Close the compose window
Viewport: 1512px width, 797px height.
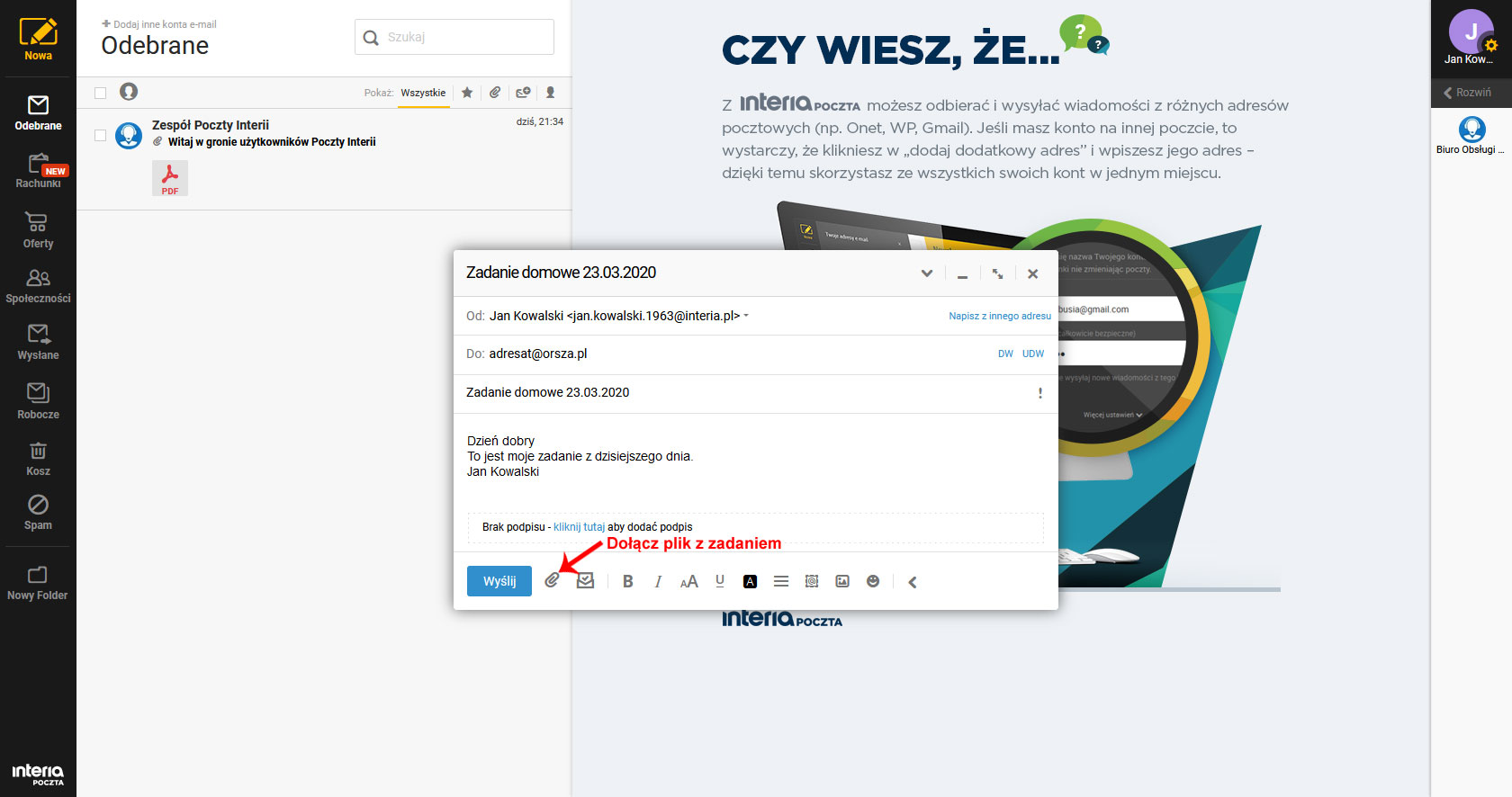1033,273
